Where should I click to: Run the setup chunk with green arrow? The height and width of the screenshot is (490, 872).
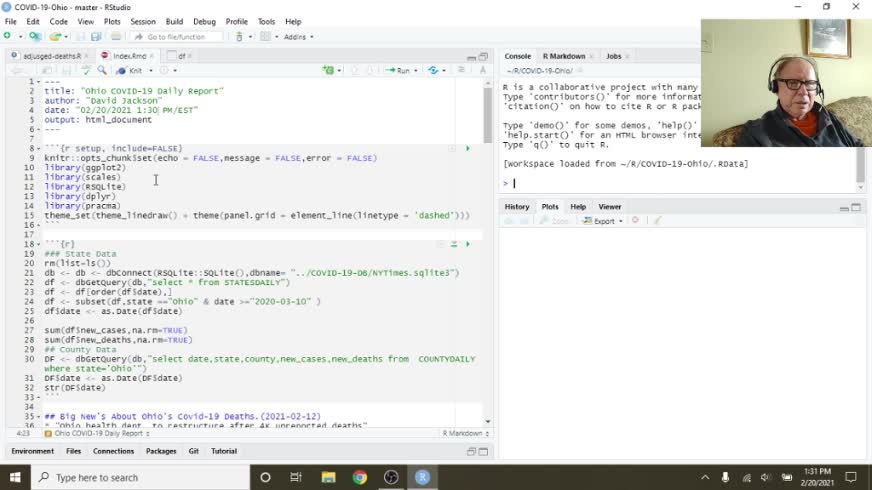(468, 149)
